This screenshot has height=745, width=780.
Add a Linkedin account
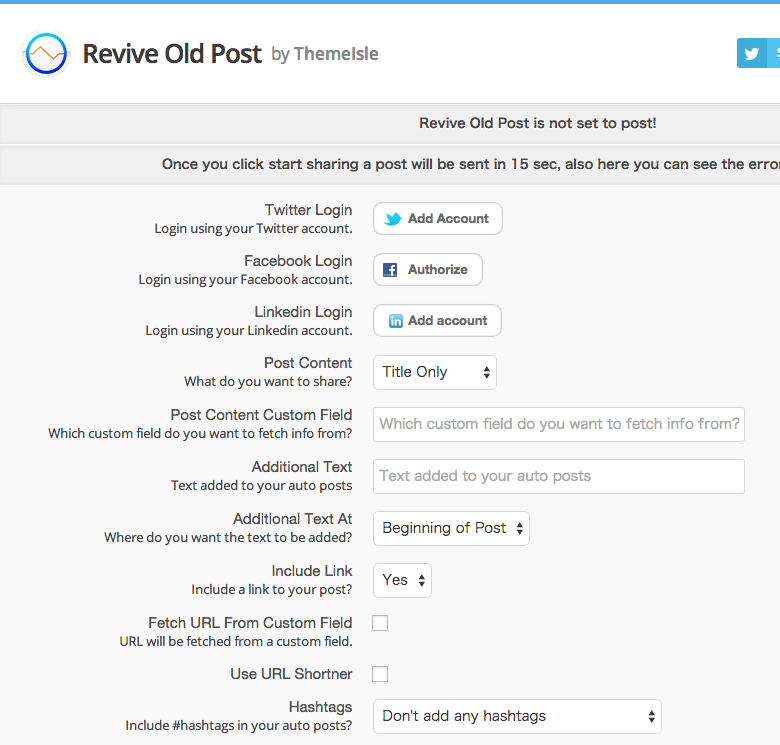[x=437, y=321]
